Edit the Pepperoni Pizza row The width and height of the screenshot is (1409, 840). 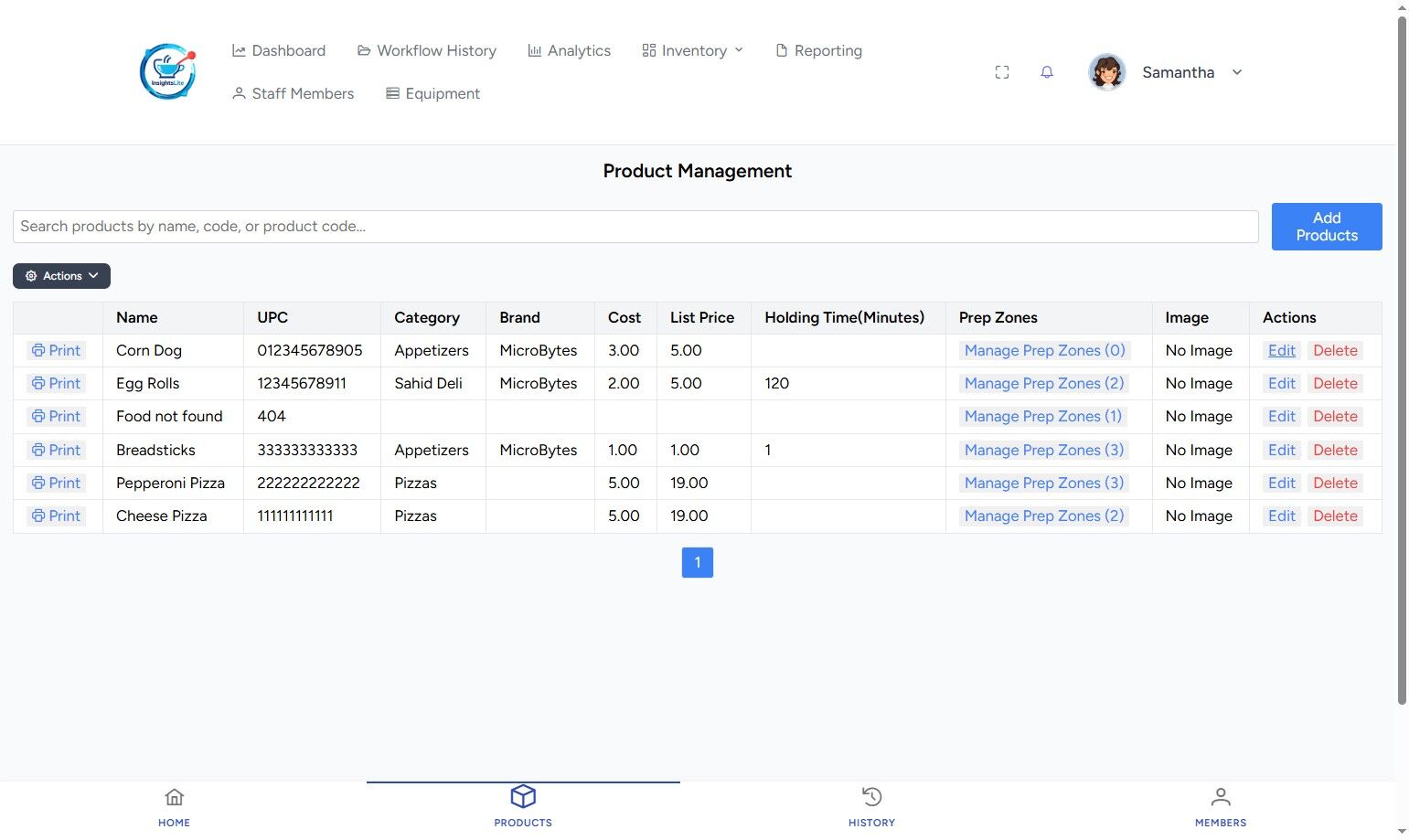(1281, 483)
